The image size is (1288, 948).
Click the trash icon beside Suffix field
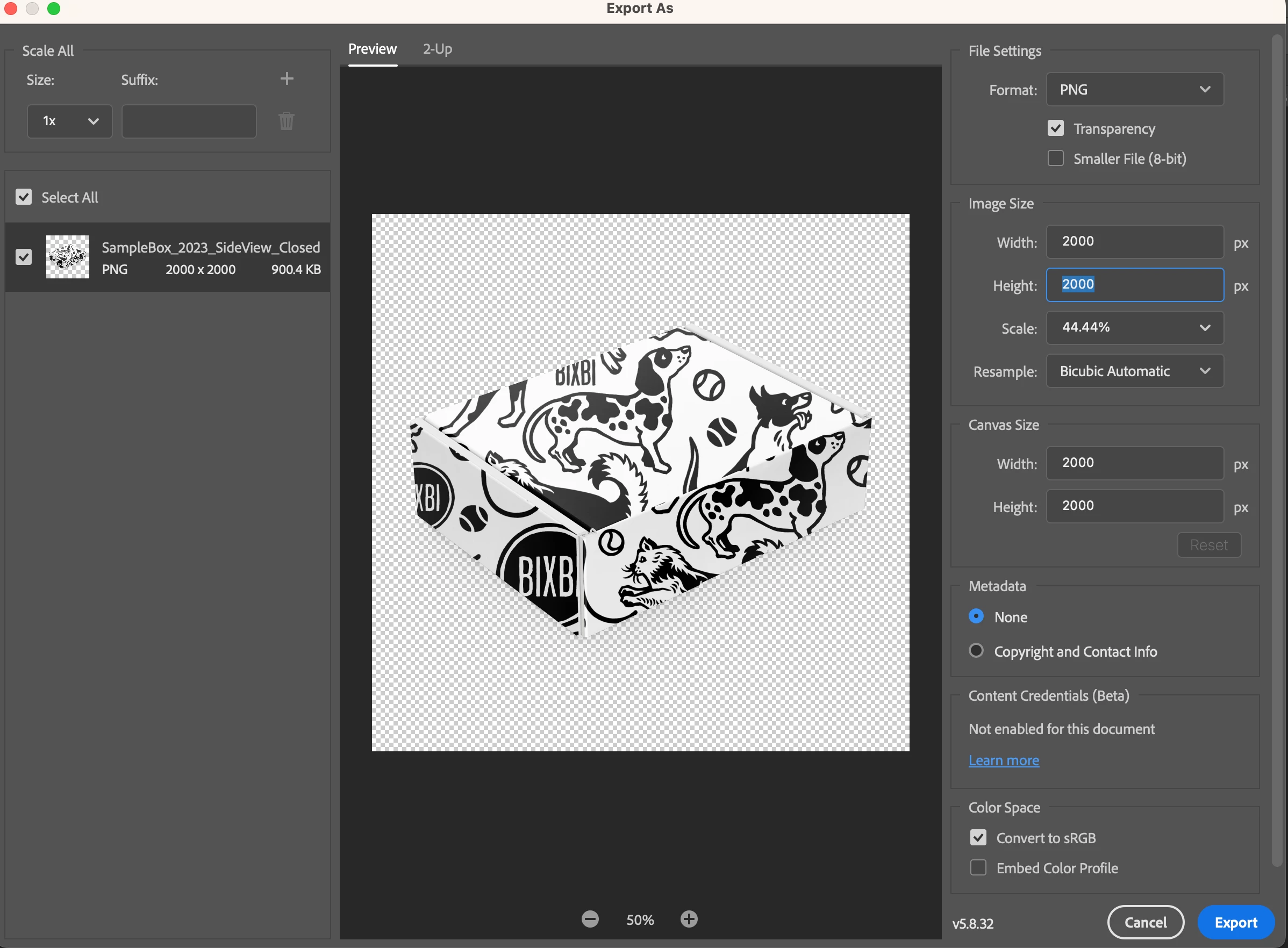[x=287, y=121]
